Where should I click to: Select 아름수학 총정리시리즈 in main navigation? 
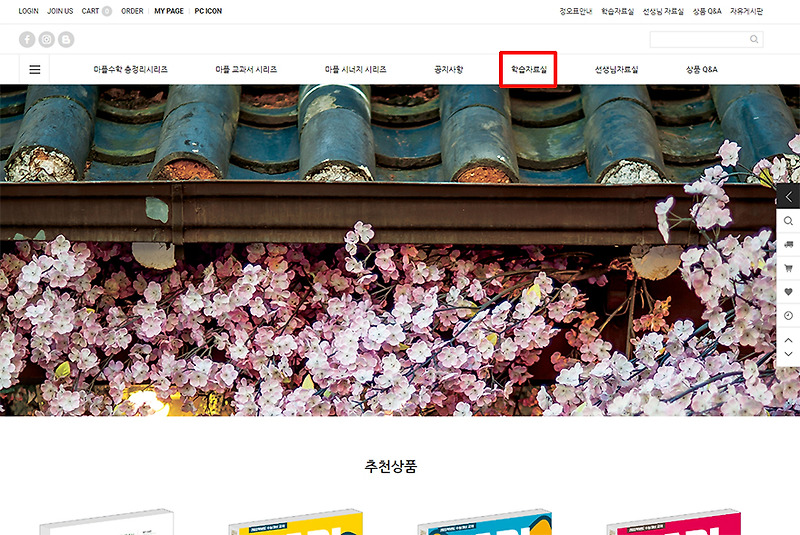tap(131, 69)
